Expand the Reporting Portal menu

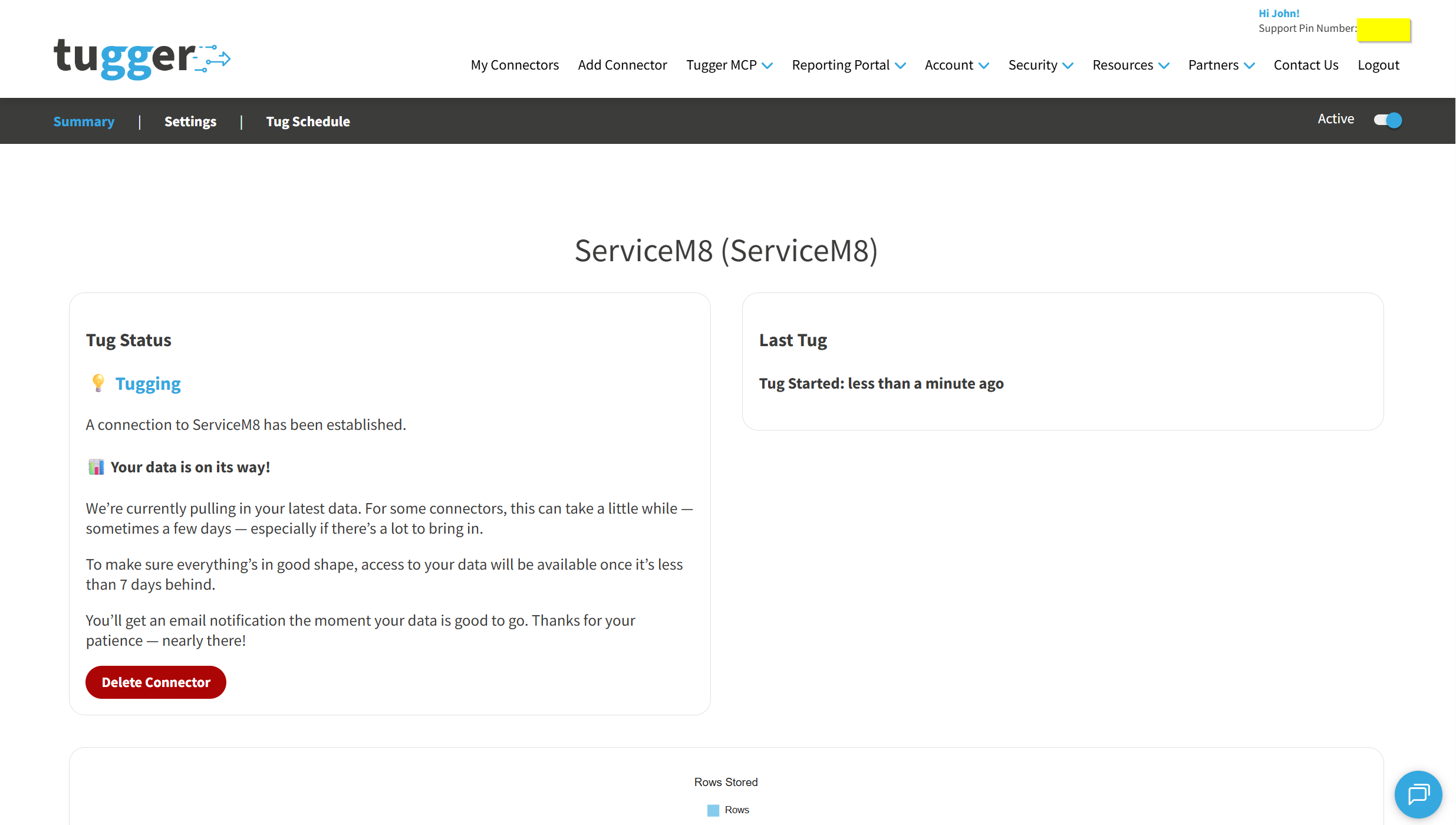849,65
